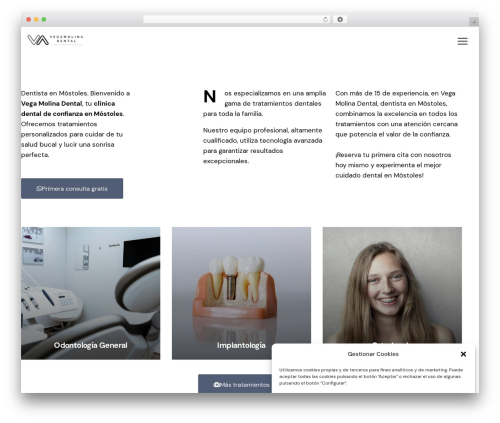Click the 'Con más de 15 de experiencia' paragraph
The image size is (500, 423).
tap(397, 114)
